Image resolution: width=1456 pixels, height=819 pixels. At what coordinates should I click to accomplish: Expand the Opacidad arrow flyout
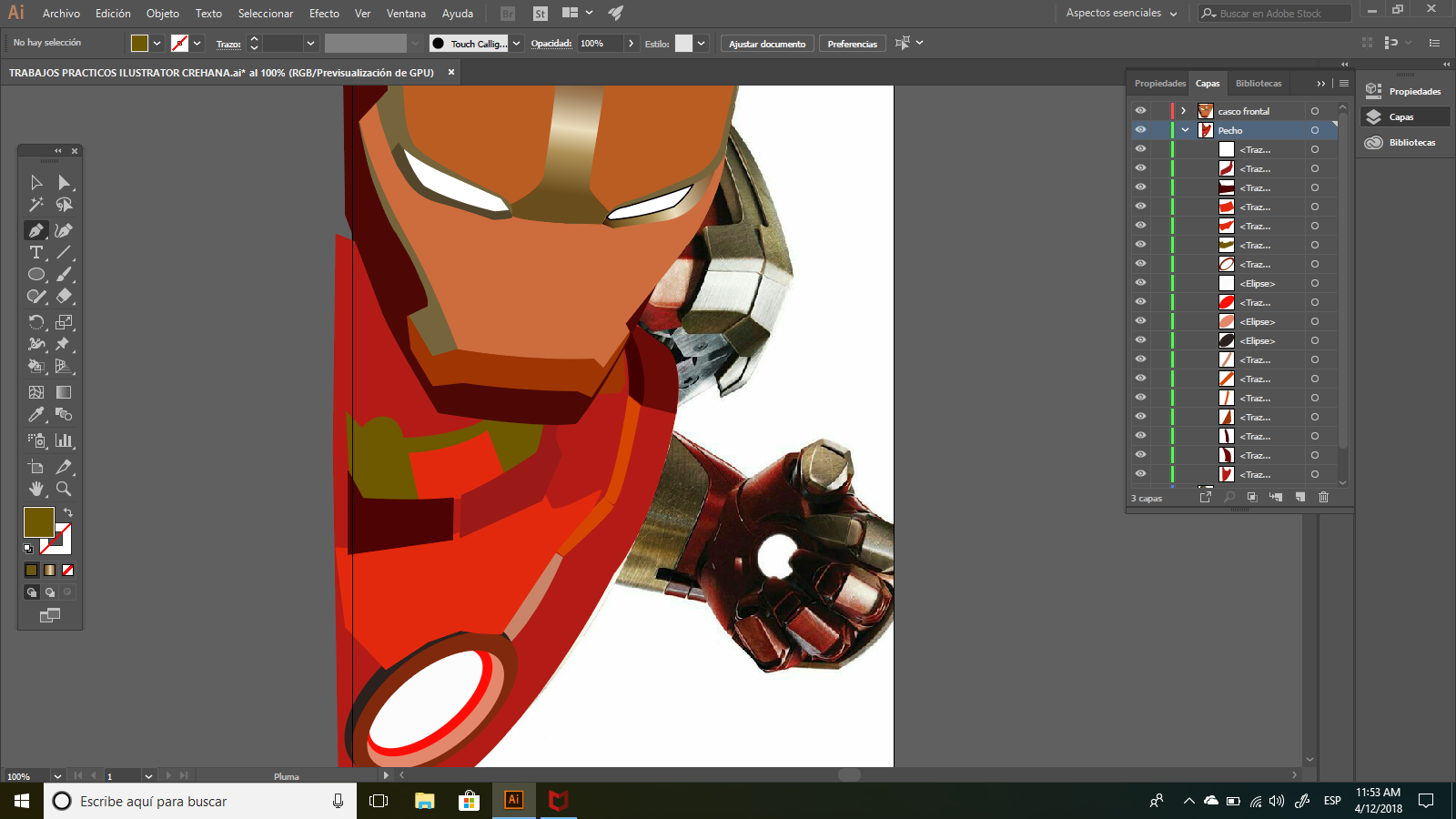631,43
